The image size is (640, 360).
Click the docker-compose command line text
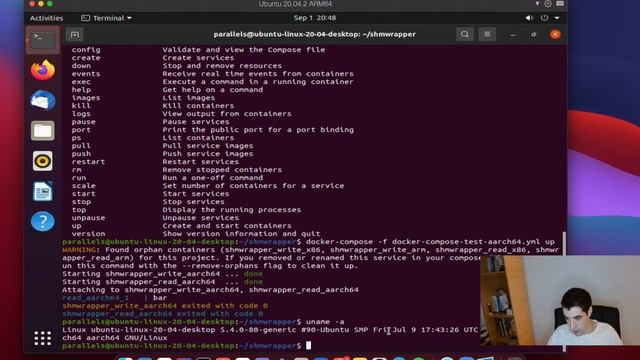pyautogui.click(x=430, y=242)
